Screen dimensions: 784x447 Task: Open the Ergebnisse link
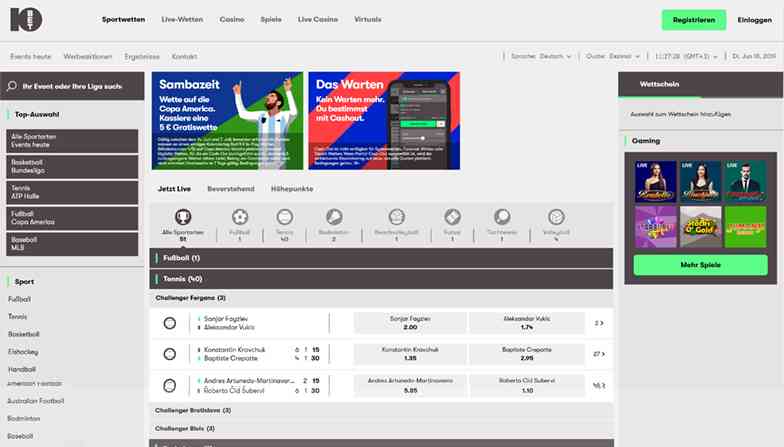(142, 56)
